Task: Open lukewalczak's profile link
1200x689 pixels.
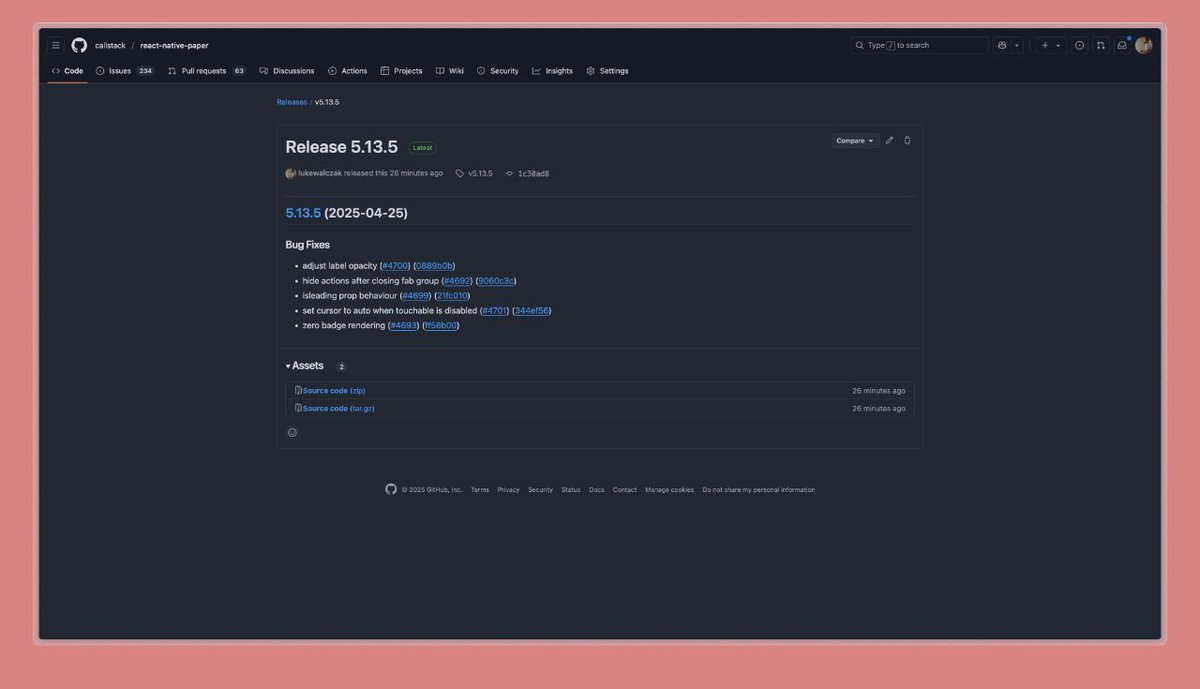Action: click(320, 173)
